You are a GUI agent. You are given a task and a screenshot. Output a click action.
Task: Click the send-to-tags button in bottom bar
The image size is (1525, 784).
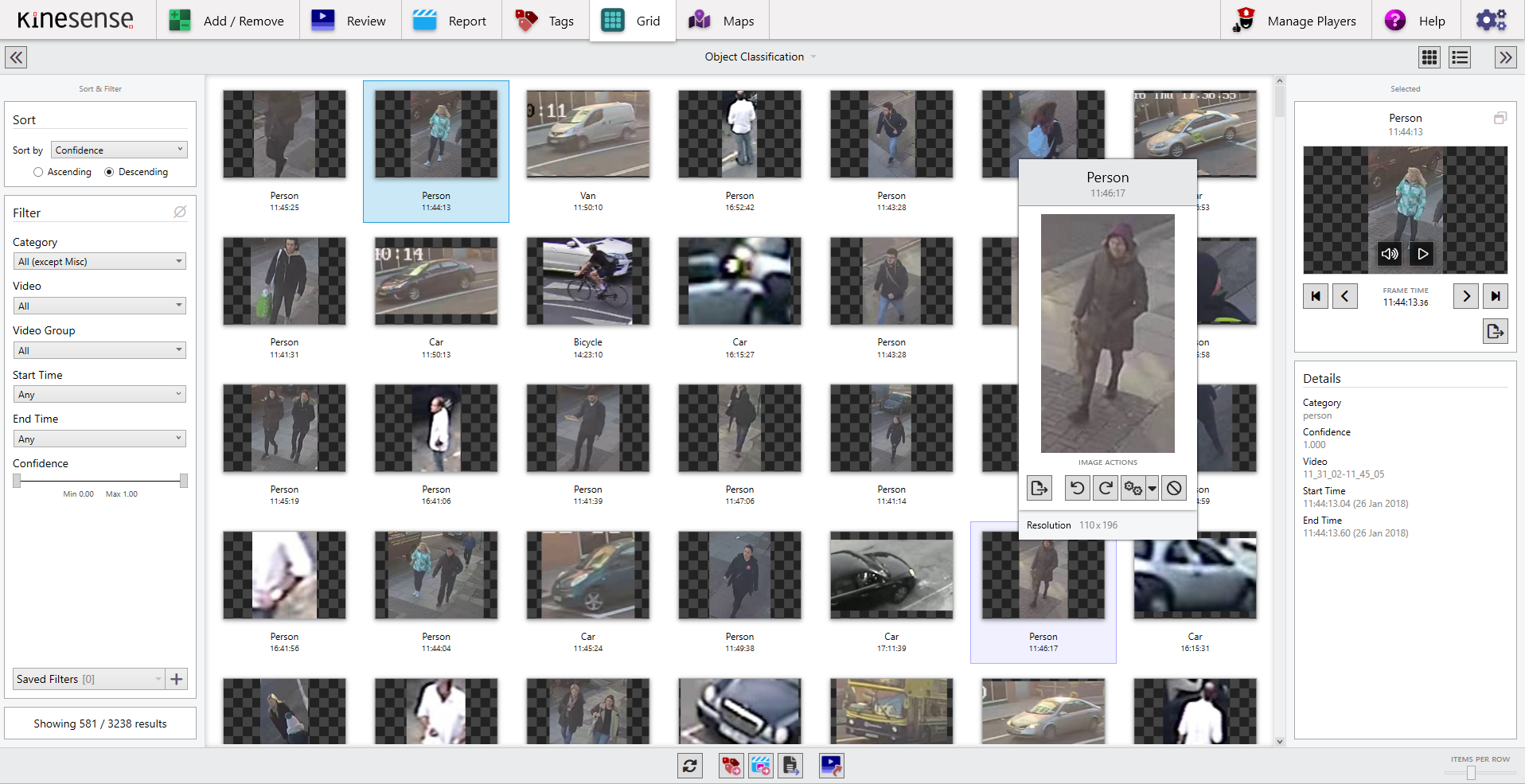pos(731,766)
